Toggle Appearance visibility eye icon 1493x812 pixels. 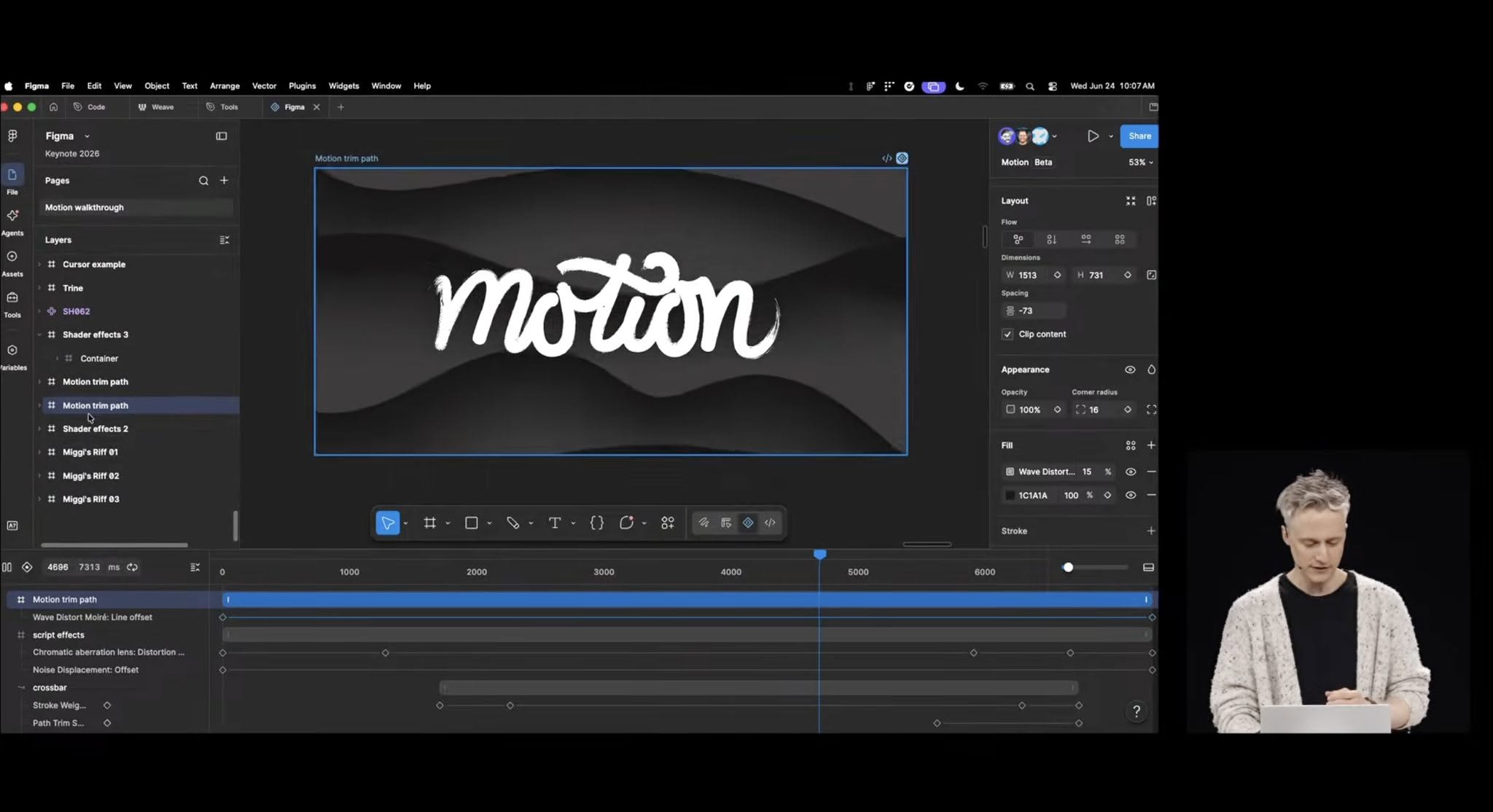(x=1130, y=370)
